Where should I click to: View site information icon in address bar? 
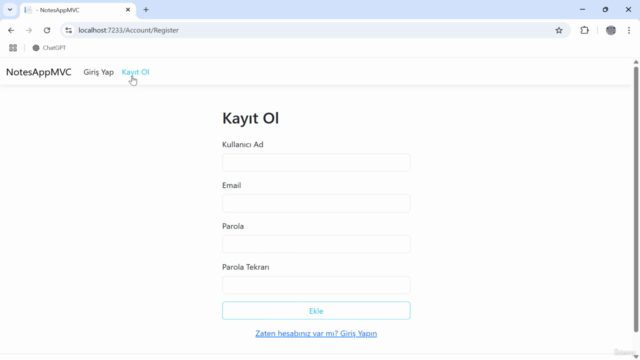69,30
